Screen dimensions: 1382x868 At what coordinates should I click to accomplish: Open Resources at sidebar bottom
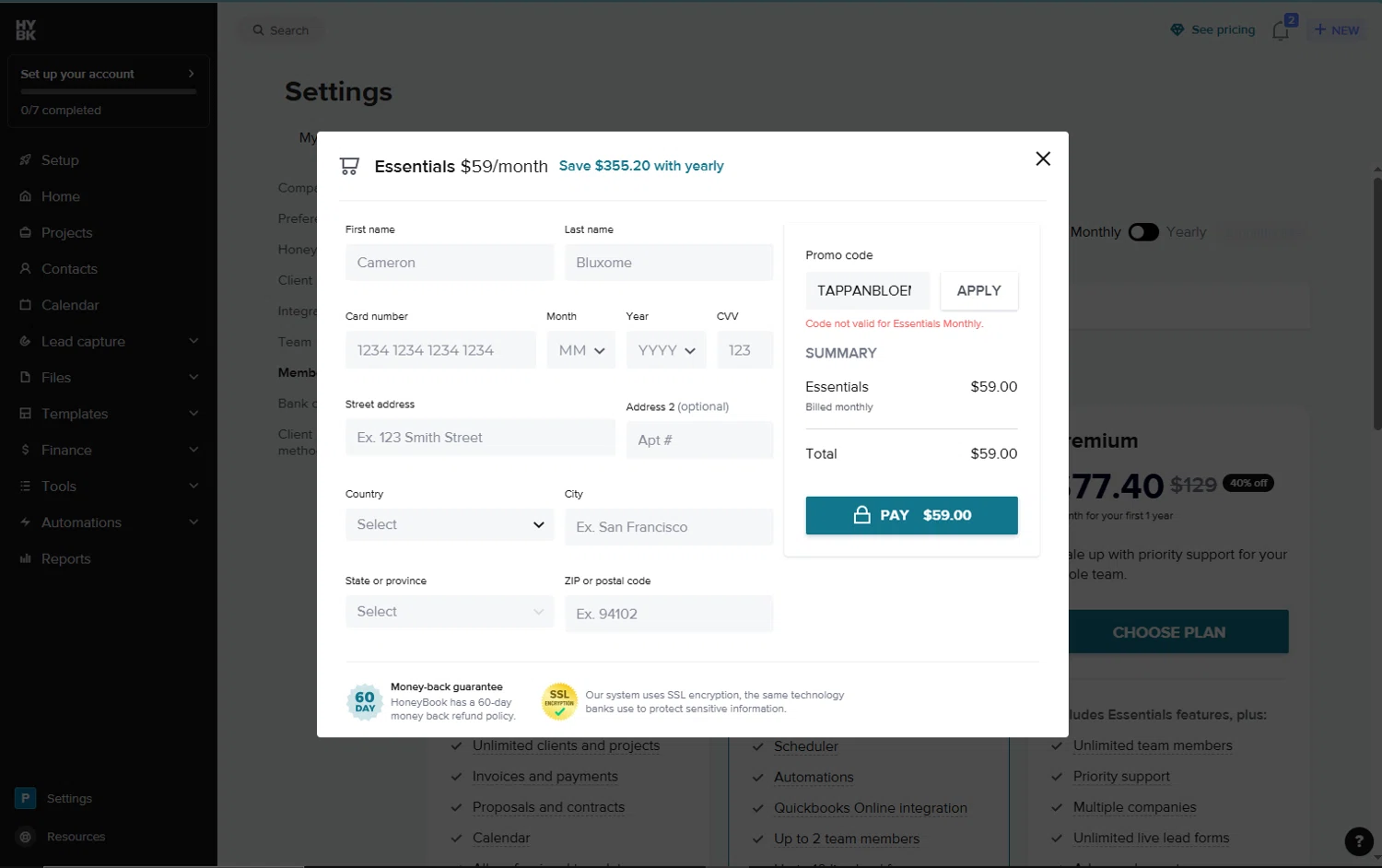click(76, 837)
